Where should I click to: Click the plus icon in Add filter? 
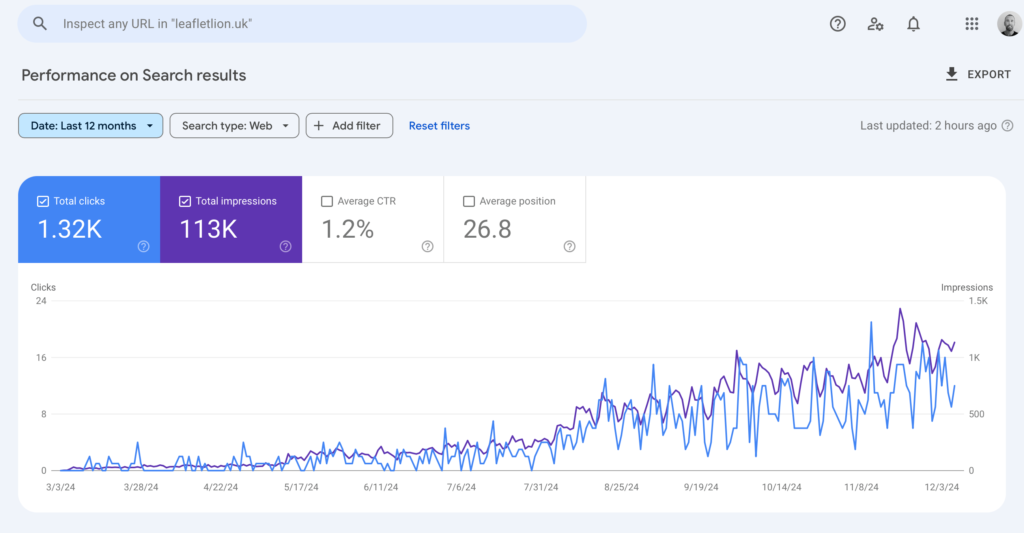pyautogui.click(x=319, y=125)
